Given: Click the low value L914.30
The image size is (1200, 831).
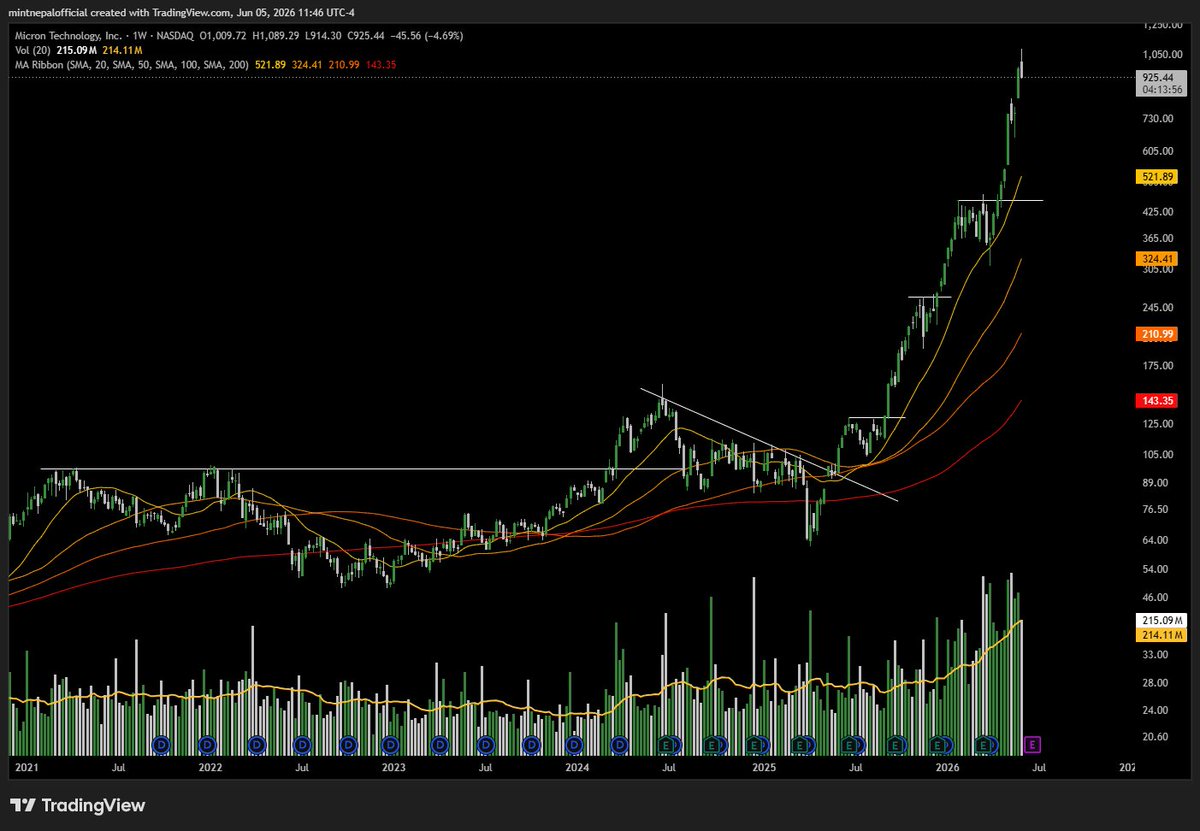Looking at the screenshot, I should click(324, 35).
